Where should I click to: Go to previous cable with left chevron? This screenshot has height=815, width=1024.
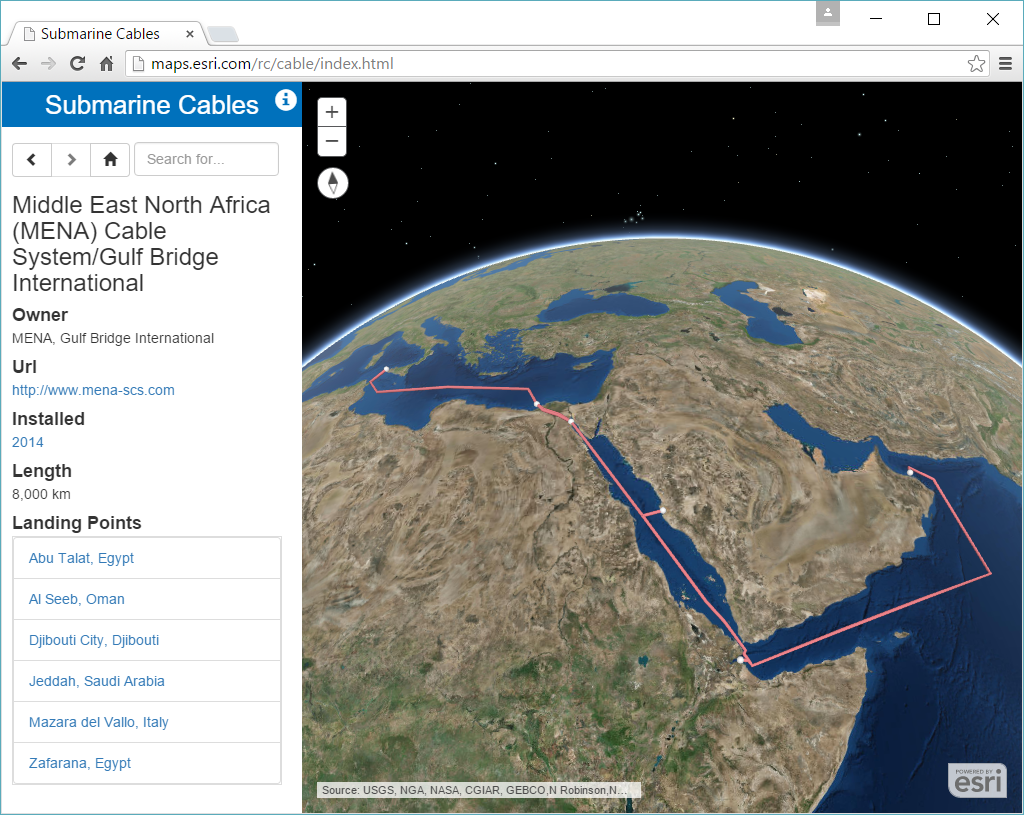click(32, 159)
